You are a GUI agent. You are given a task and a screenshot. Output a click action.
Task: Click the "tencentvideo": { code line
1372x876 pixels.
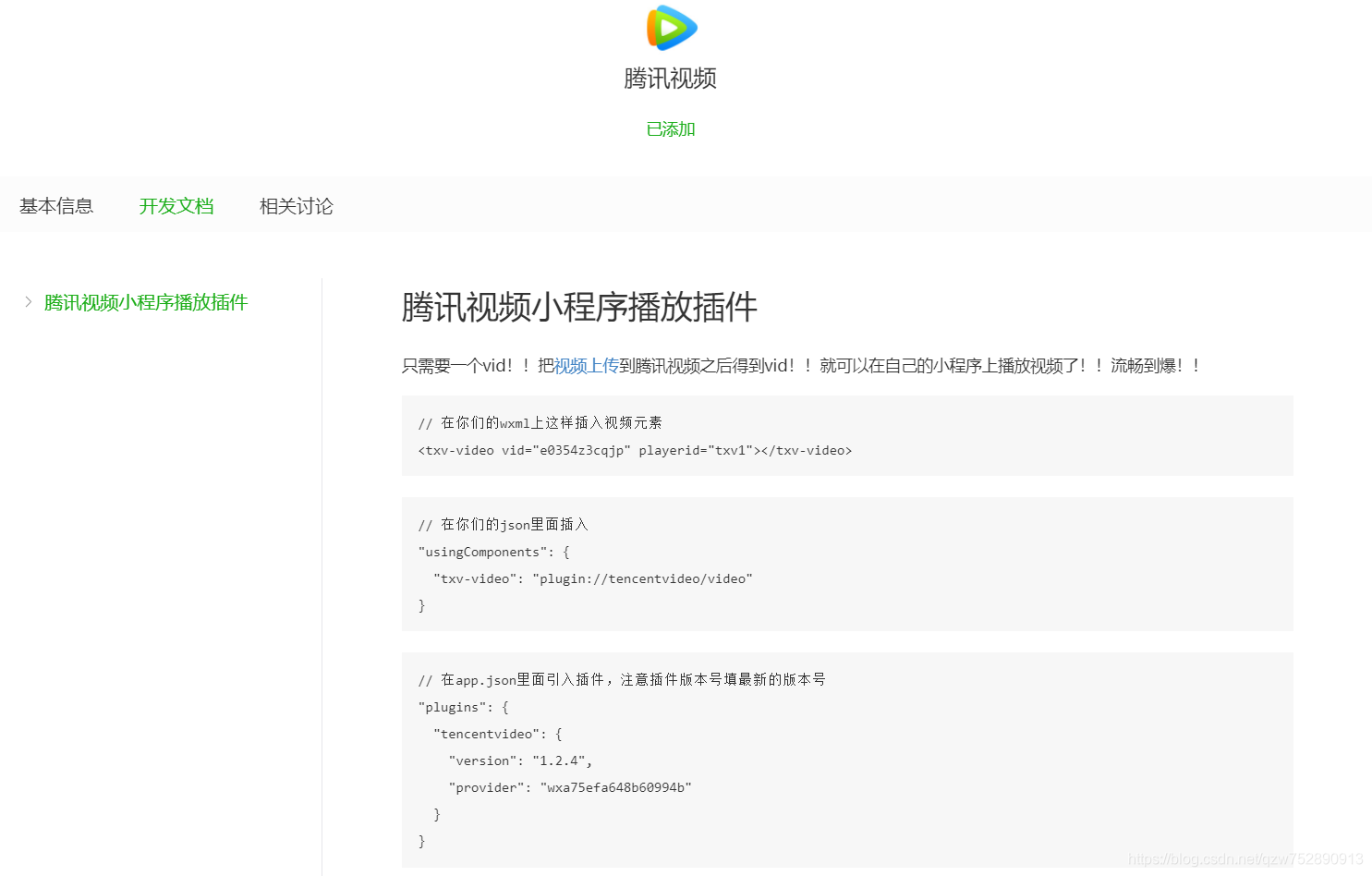(x=498, y=734)
